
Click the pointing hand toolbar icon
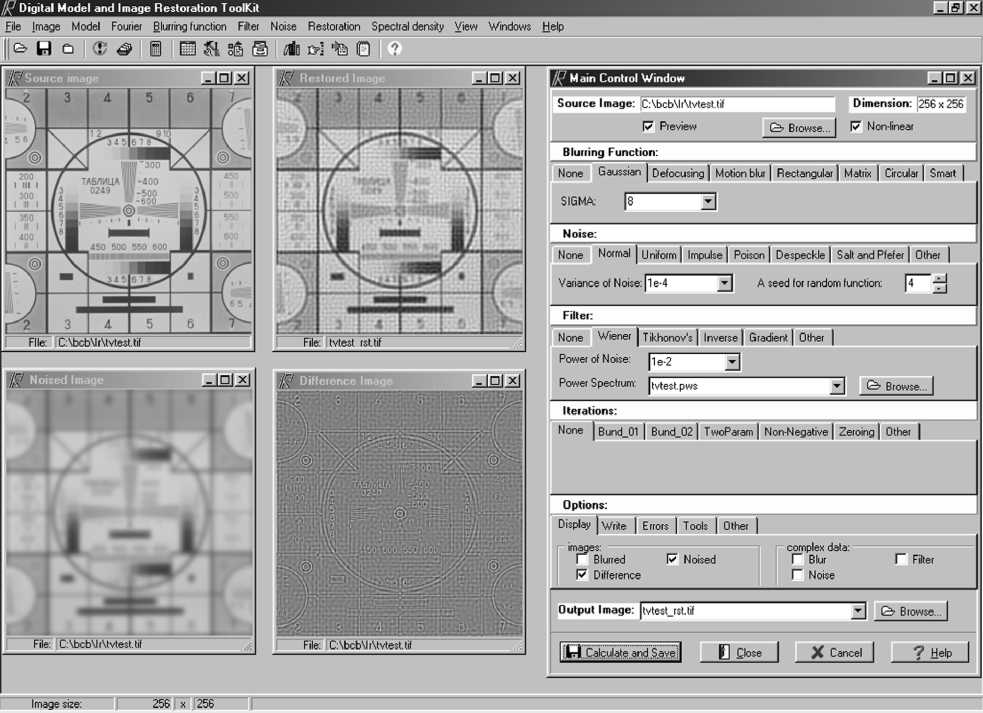(315, 48)
